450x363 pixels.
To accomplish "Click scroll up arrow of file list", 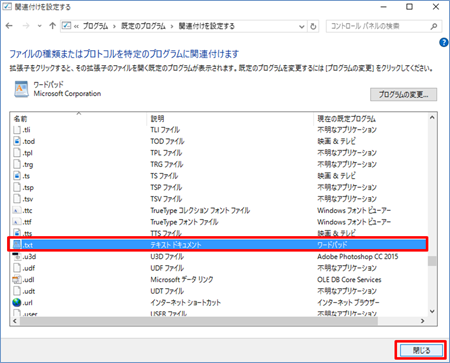I will pyautogui.click(x=432, y=117).
